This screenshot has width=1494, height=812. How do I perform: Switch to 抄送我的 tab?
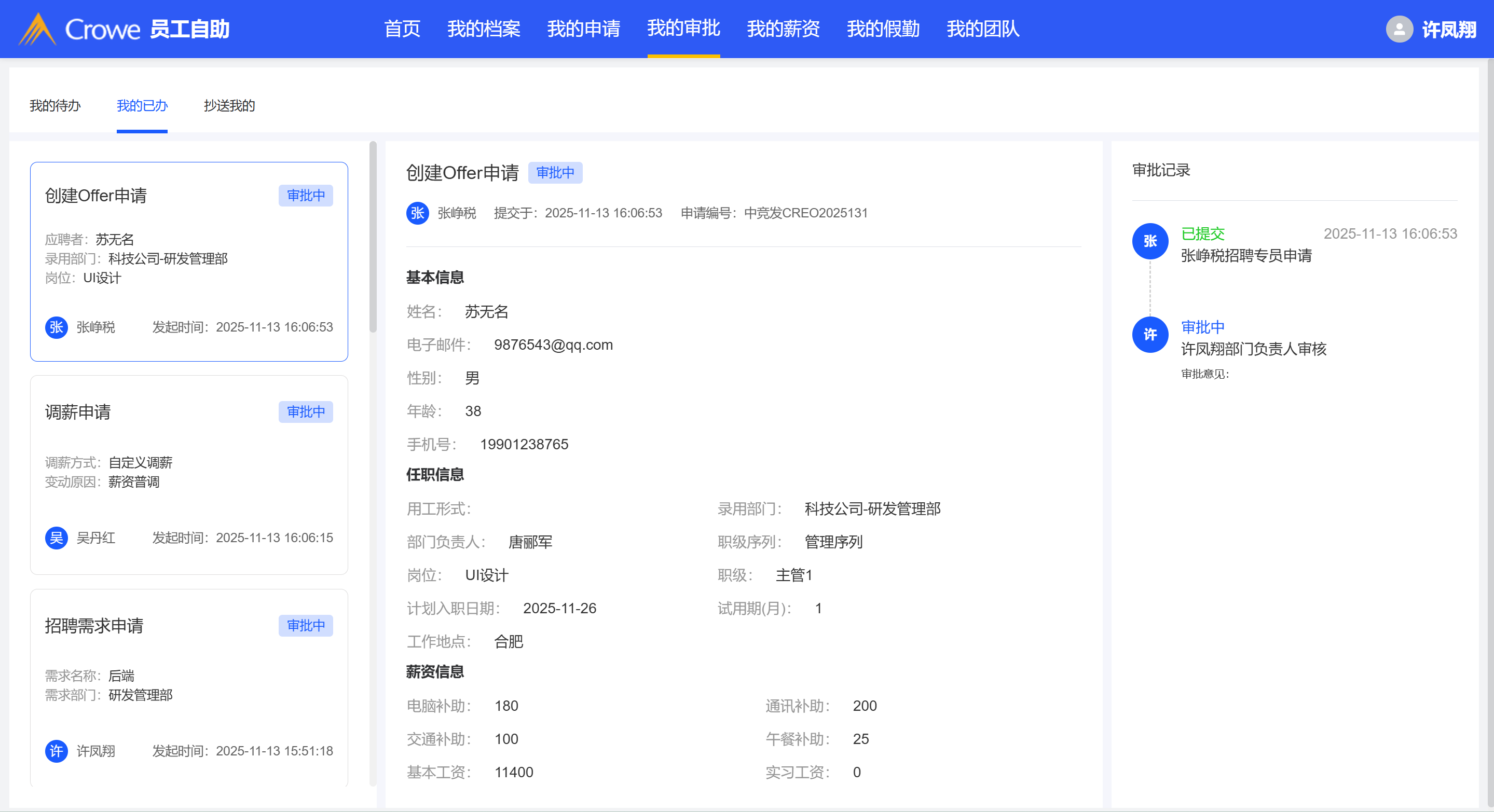click(x=229, y=105)
